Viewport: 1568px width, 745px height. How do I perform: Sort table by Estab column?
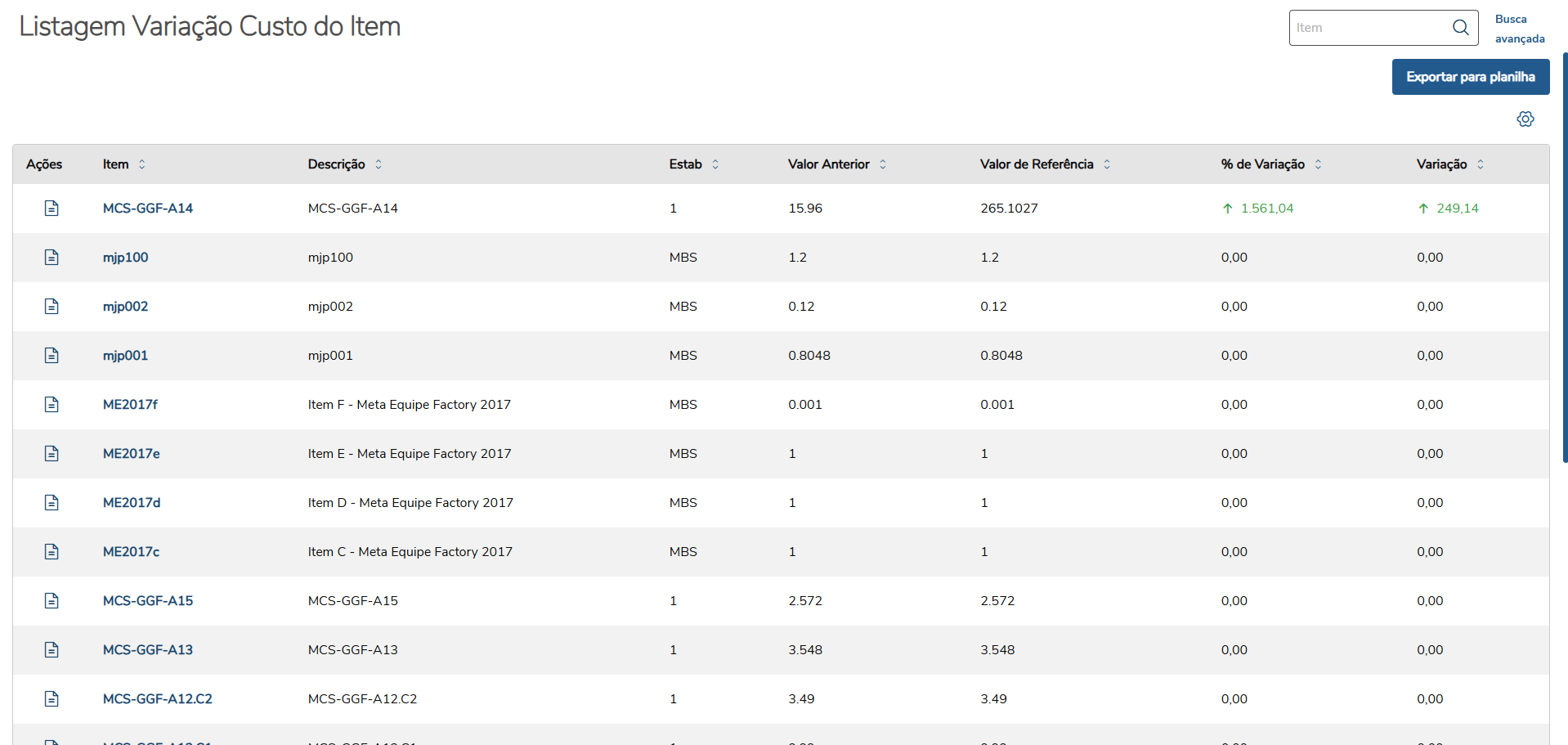click(x=715, y=164)
